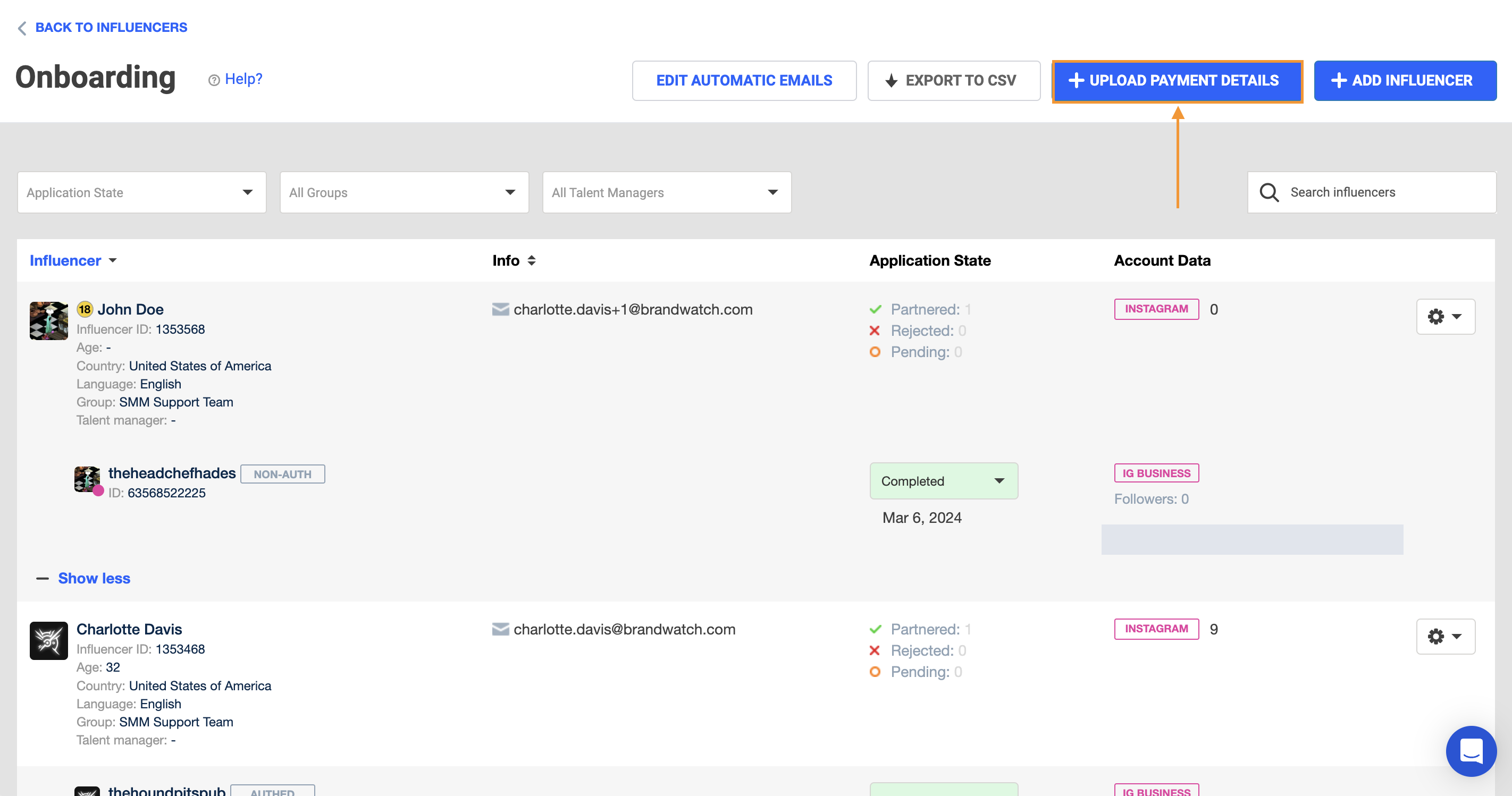Click John Doe's red Rejected cross

(875, 331)
